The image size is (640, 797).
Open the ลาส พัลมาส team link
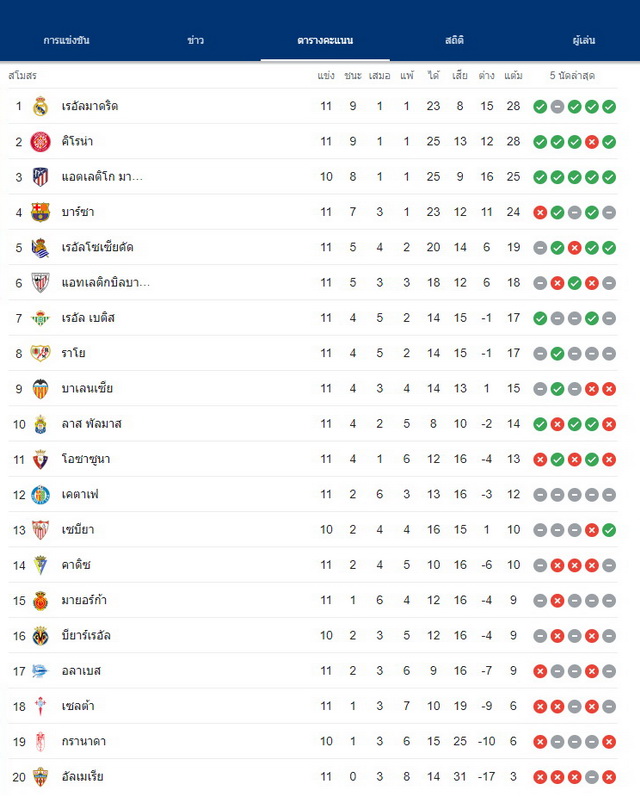pyautogui.click(x=92, y=424)
